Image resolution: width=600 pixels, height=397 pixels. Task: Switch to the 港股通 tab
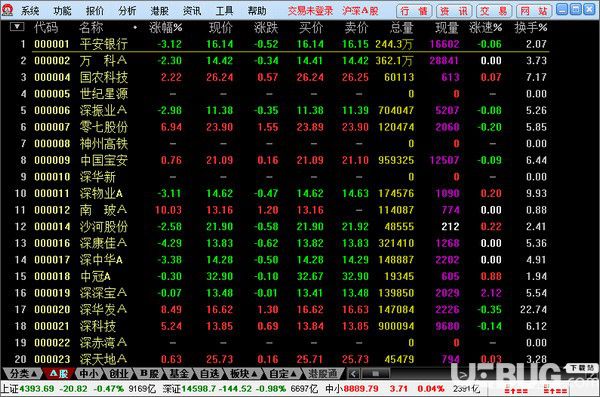tap(323, 373)
